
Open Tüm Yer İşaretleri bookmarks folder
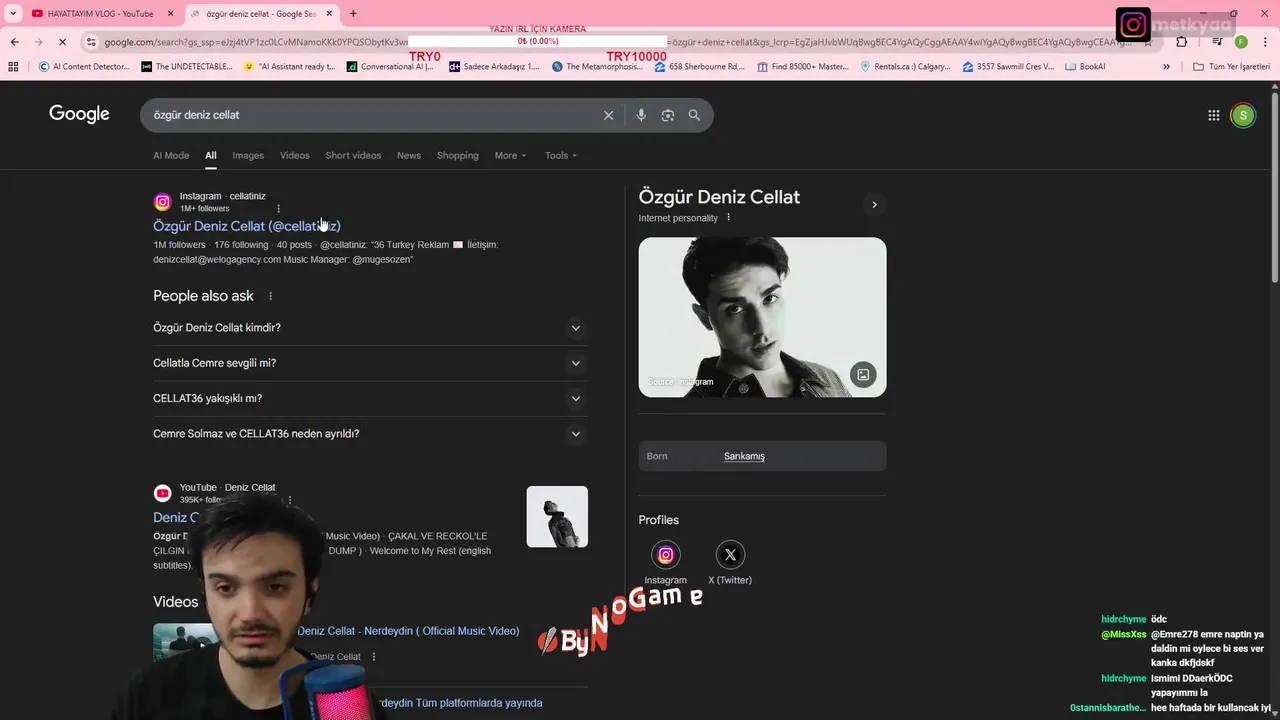1231,67
